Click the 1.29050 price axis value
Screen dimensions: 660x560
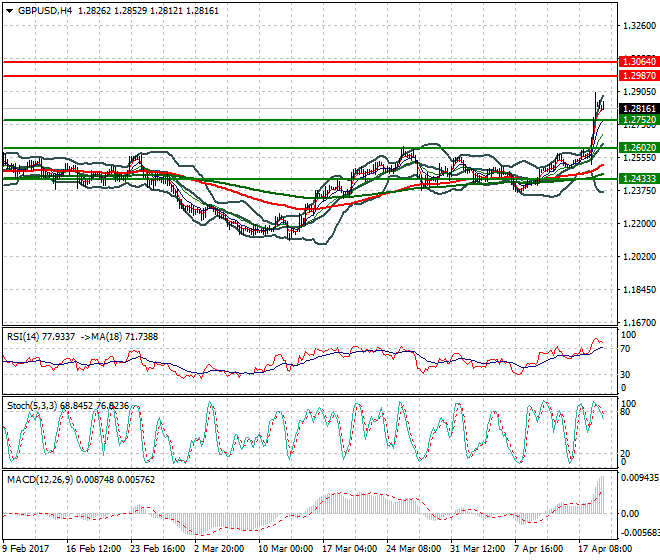click(639, 92)
